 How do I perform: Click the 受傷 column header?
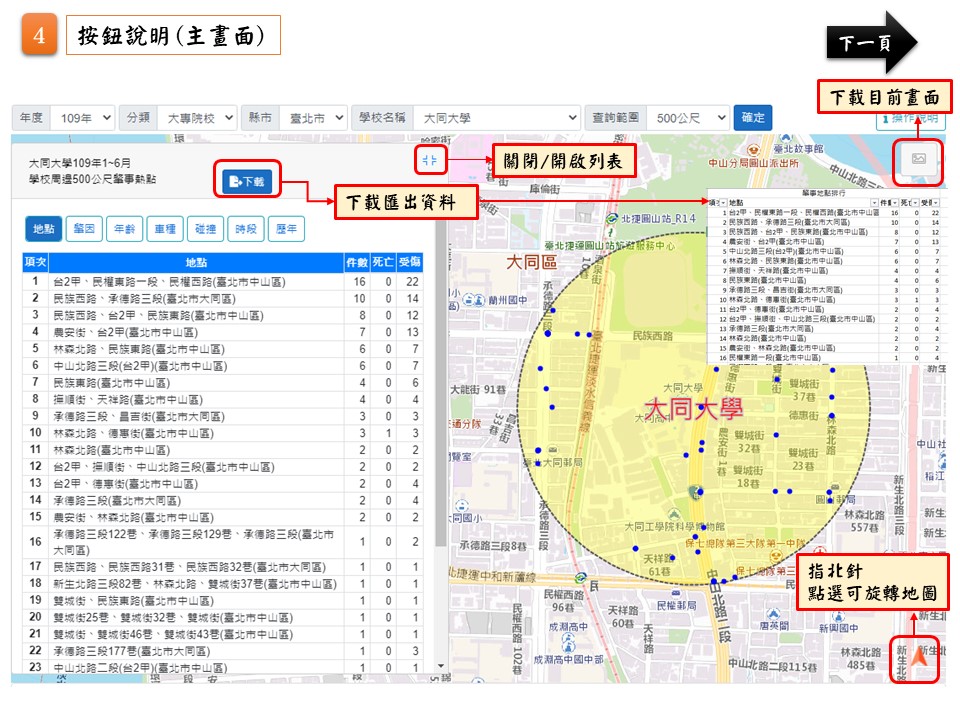pos(410,262)
